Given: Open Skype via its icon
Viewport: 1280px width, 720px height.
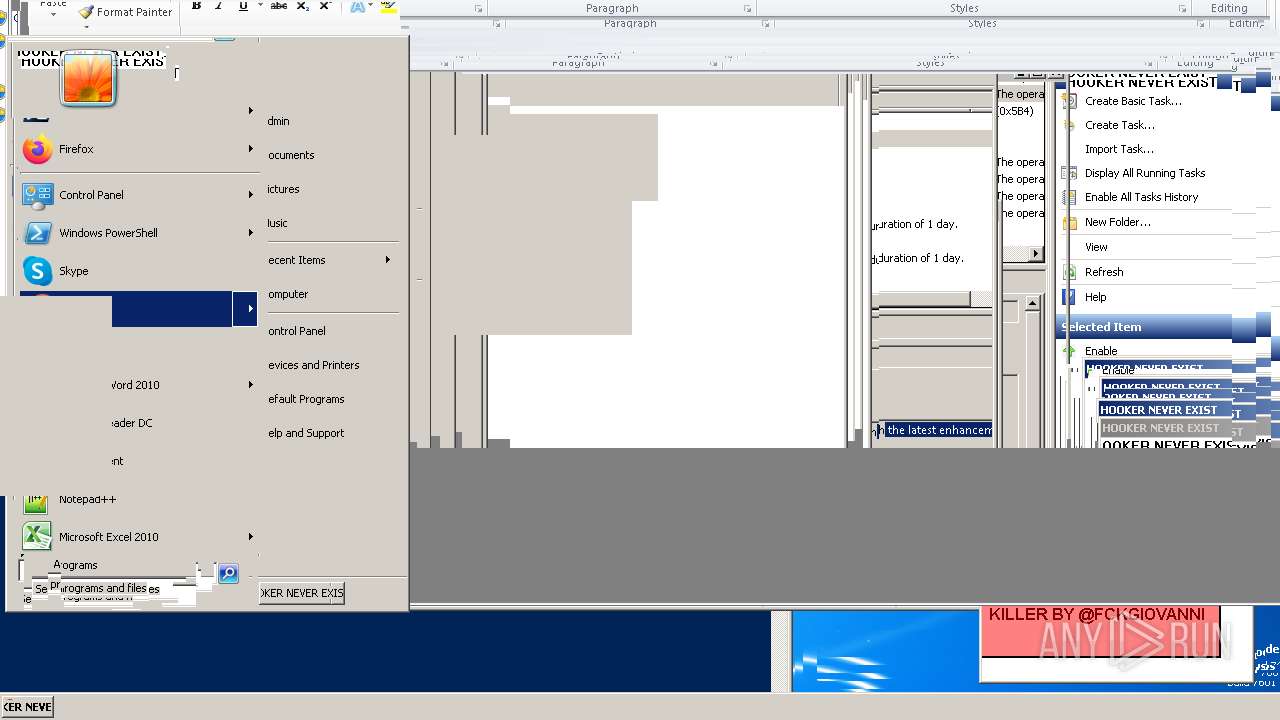Looking at the screenshot, I should [x=37, y=271].
